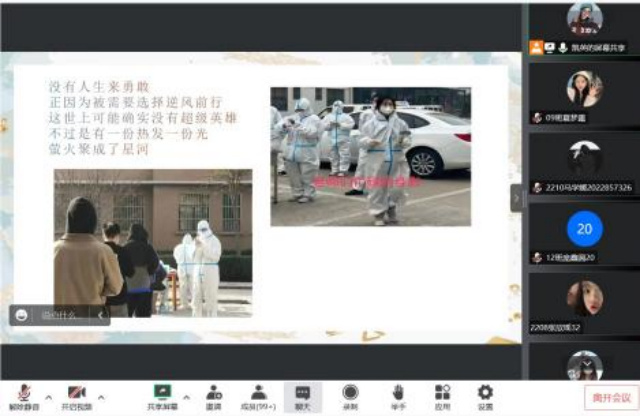640x416 pixels.
Task: Select the blue '20' avatar participant tile
Action: coord(584,234)
